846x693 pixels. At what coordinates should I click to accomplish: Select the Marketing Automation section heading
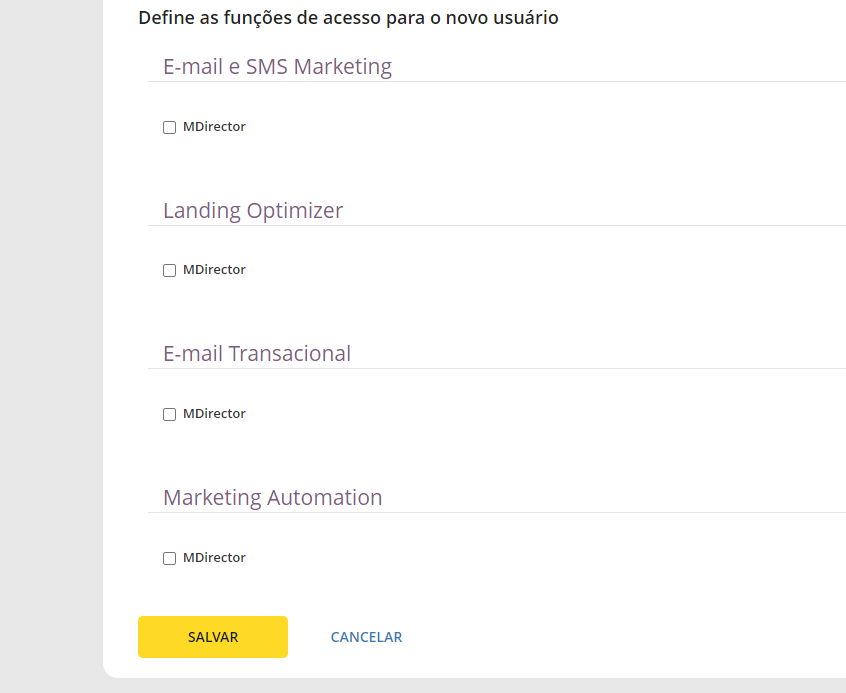[272, 498]
